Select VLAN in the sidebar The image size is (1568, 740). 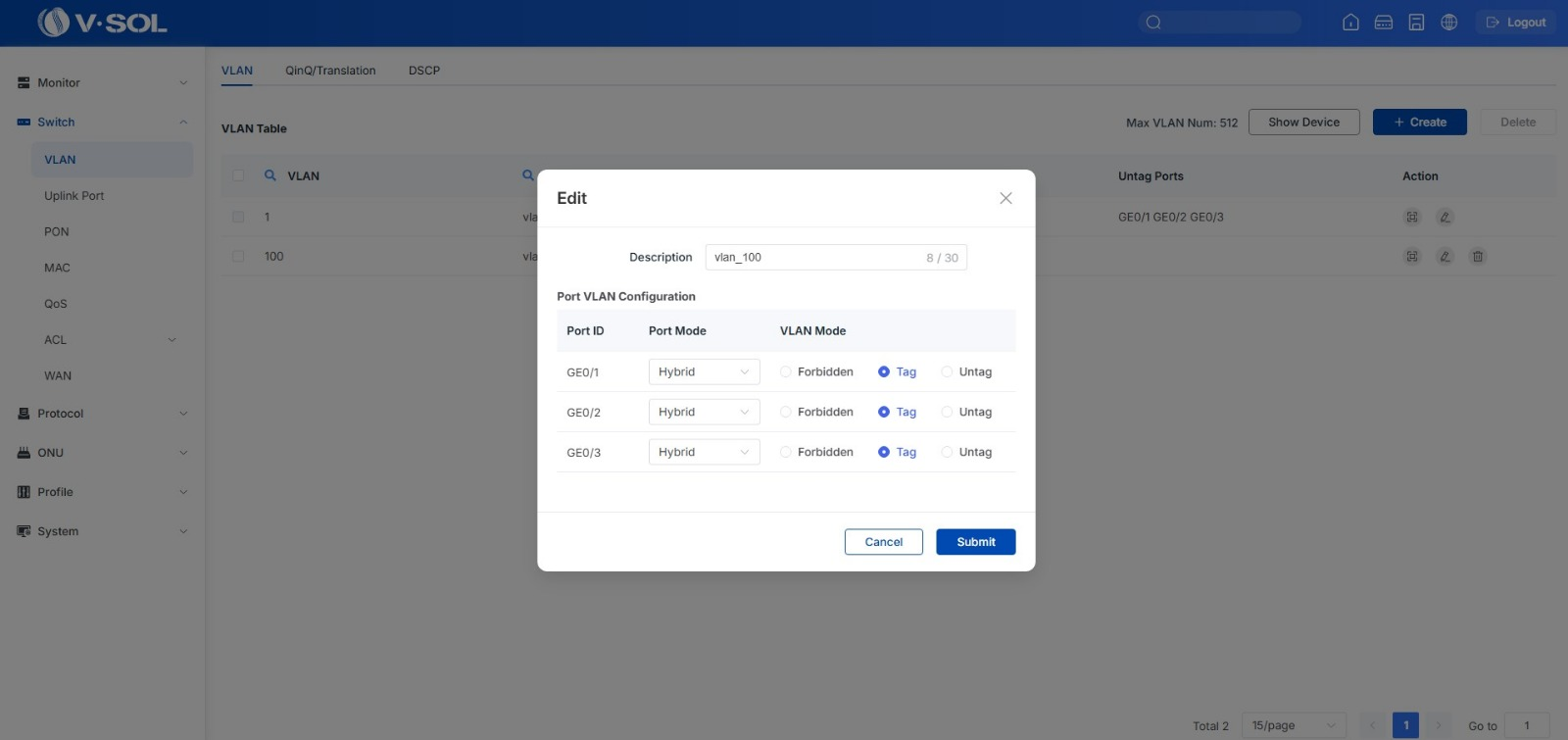click(112, 160)
